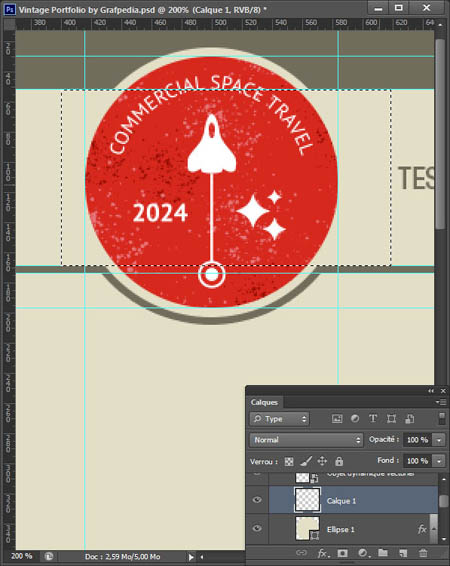Click the Fond 100 % field
450x566 pixels.
[x=418, y=461]
